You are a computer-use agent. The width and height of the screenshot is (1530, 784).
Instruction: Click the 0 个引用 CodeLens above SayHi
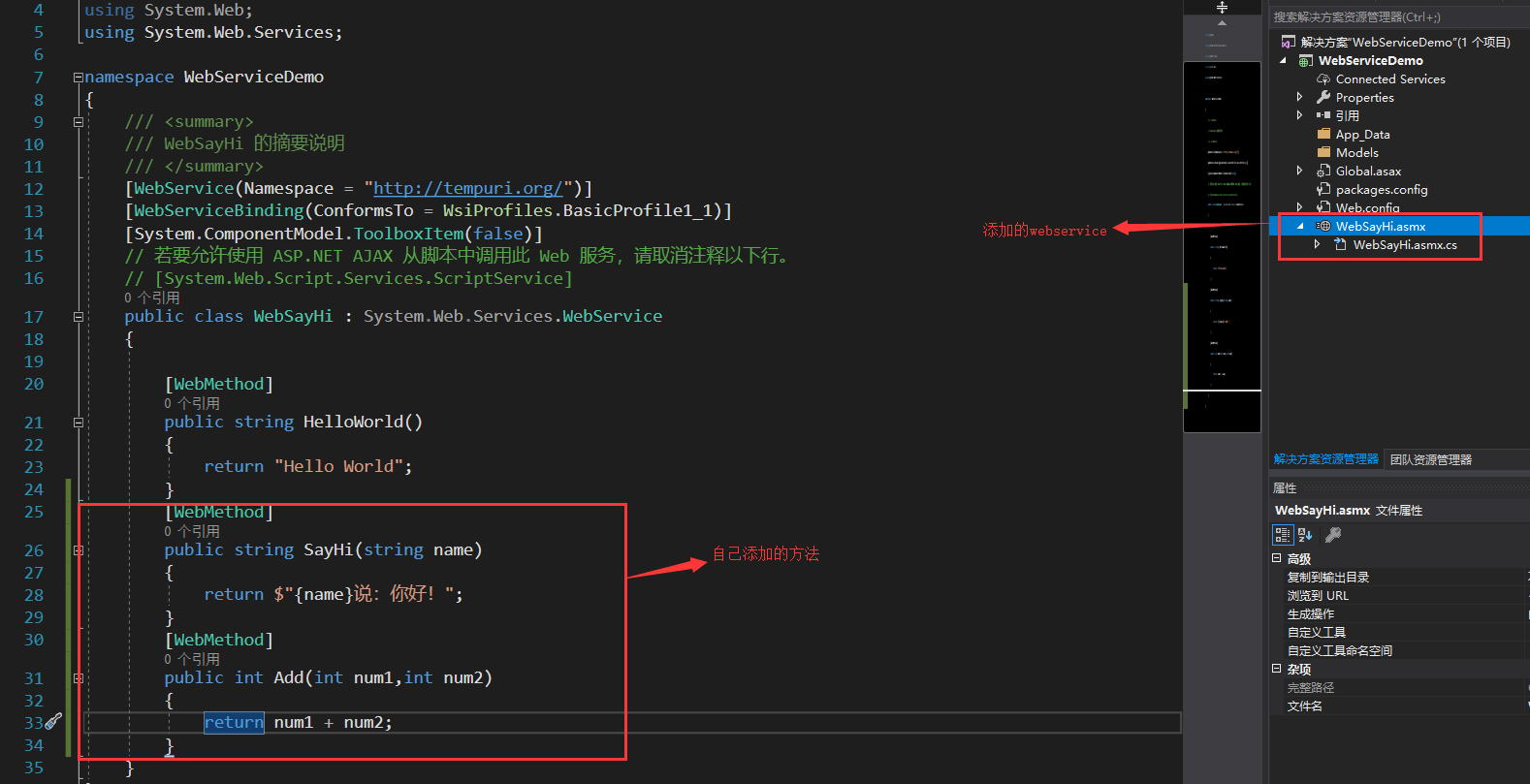click(192, 531)
